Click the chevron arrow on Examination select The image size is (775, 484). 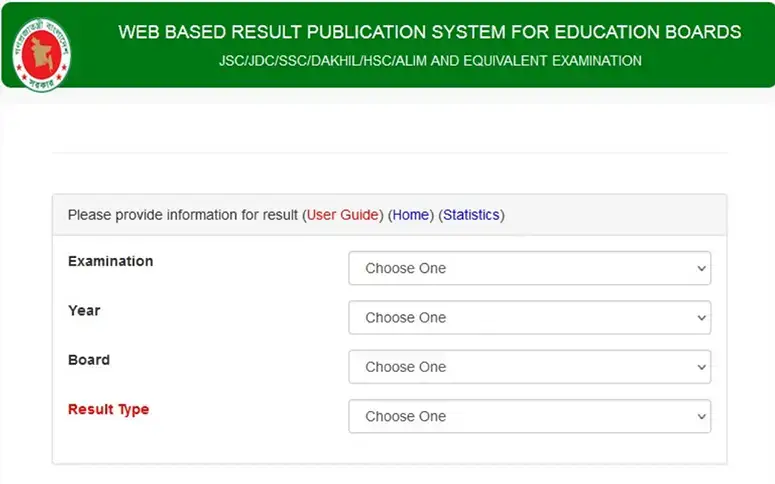point(701,268)
